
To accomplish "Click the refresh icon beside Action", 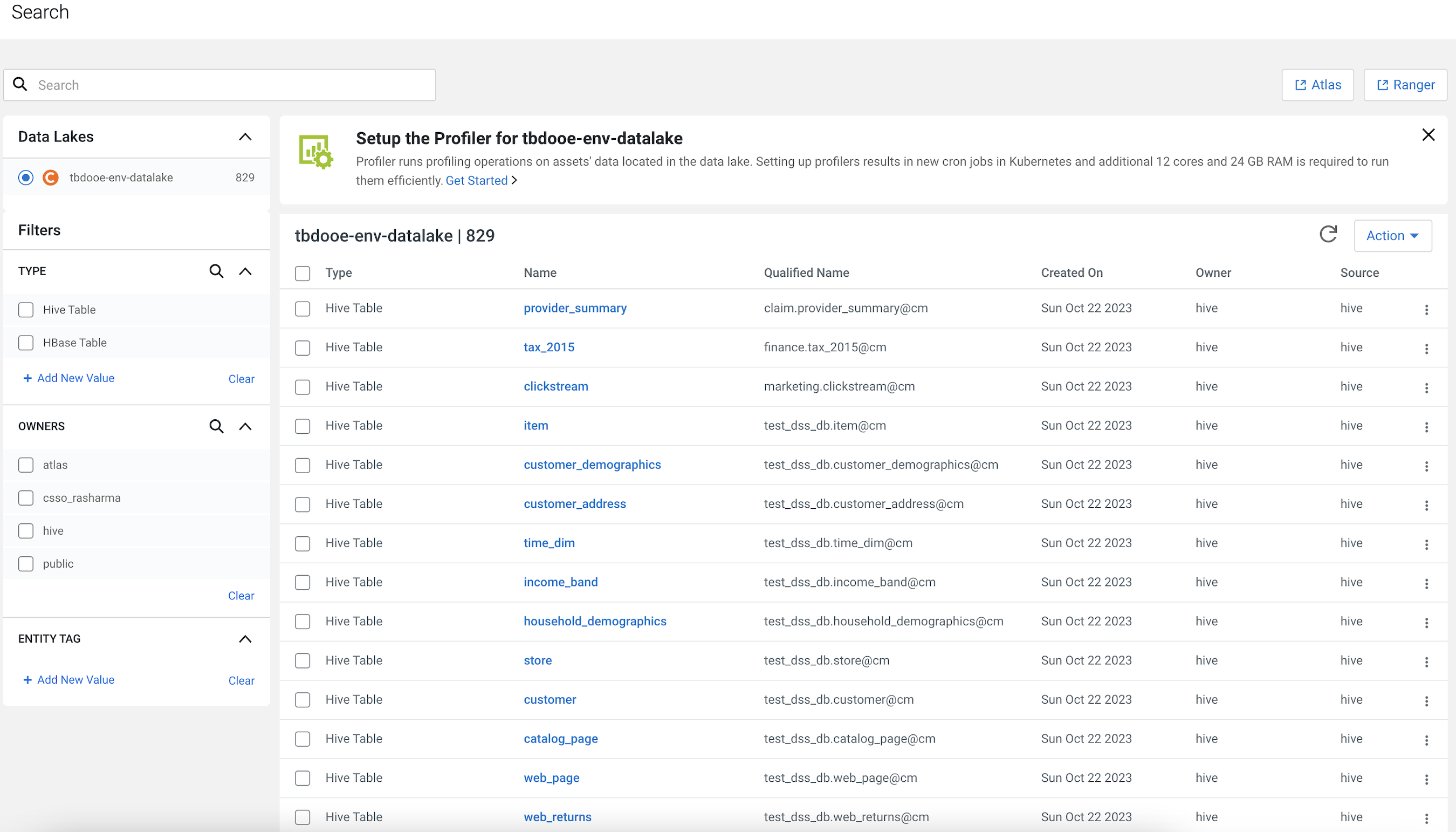I will (x=1328, y=235).
